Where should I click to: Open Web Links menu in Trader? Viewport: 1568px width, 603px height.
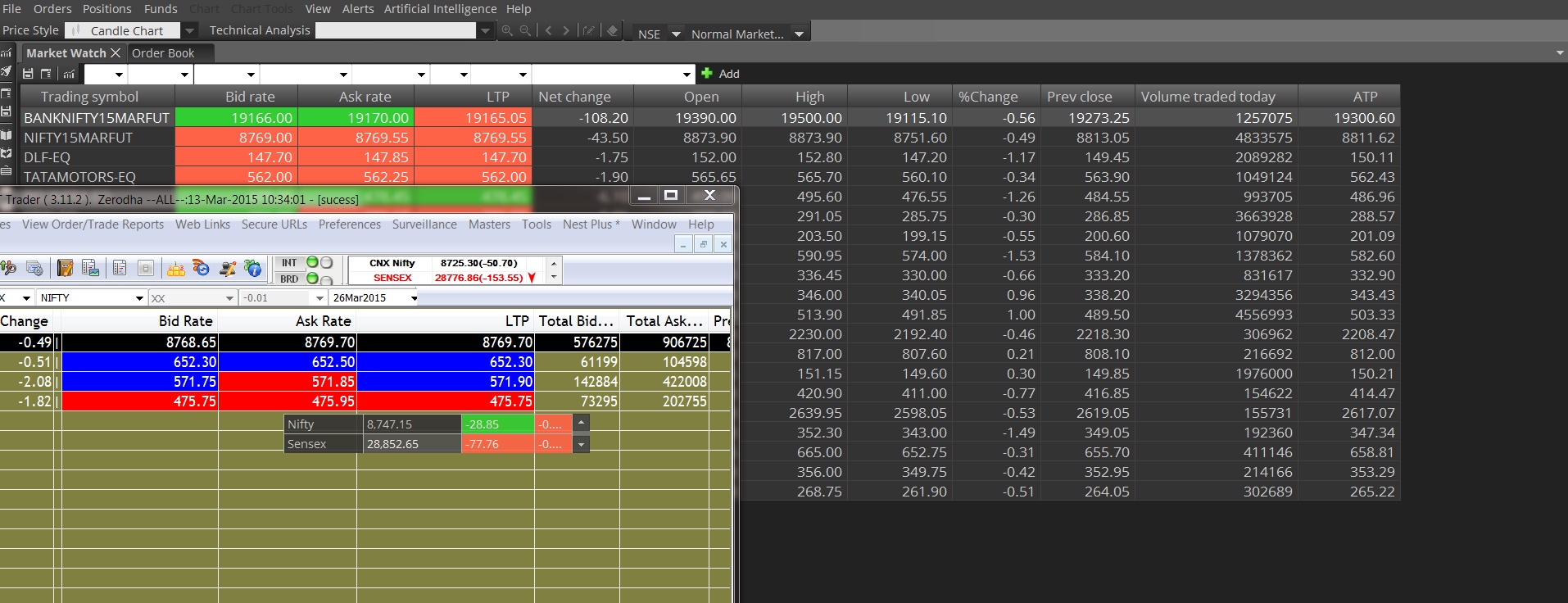click(x=202, y=224)
